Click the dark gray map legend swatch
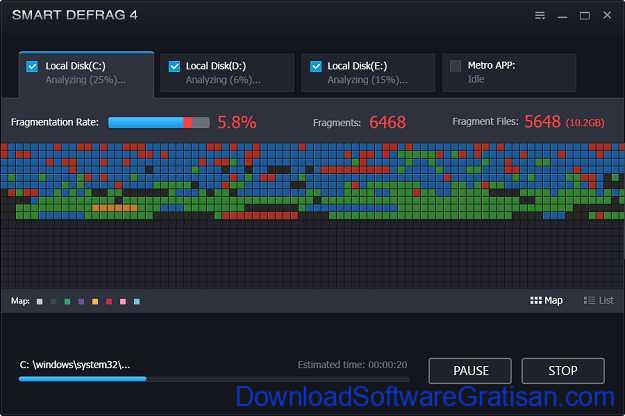Image resolution: width=625 pixels, height=416 pixels. pos(53,301)
